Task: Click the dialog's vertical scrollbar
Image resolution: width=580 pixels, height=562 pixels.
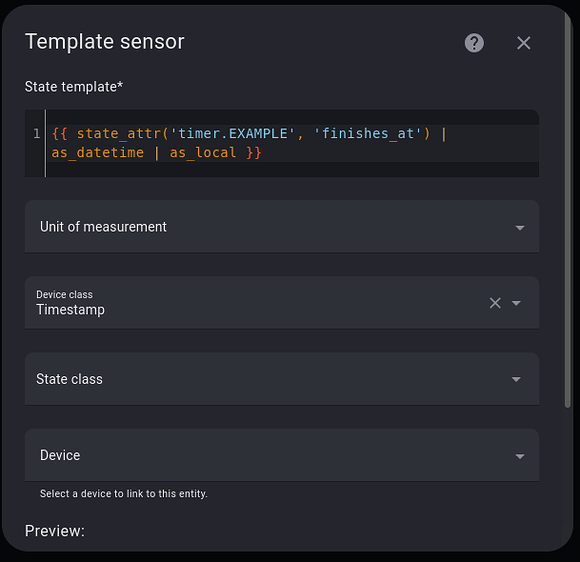Action: [x=568, y=209]
